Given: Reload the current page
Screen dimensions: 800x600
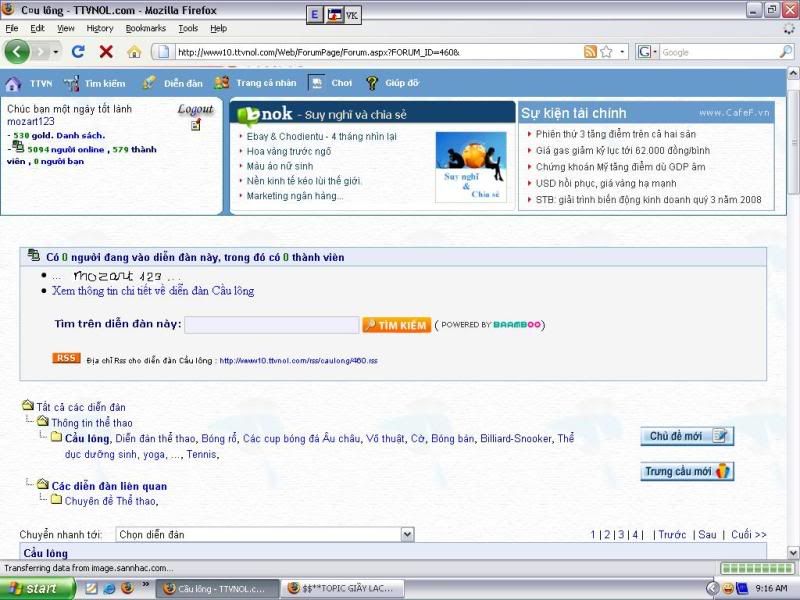Looking at the screenshot, I should [x=78, y=52].
